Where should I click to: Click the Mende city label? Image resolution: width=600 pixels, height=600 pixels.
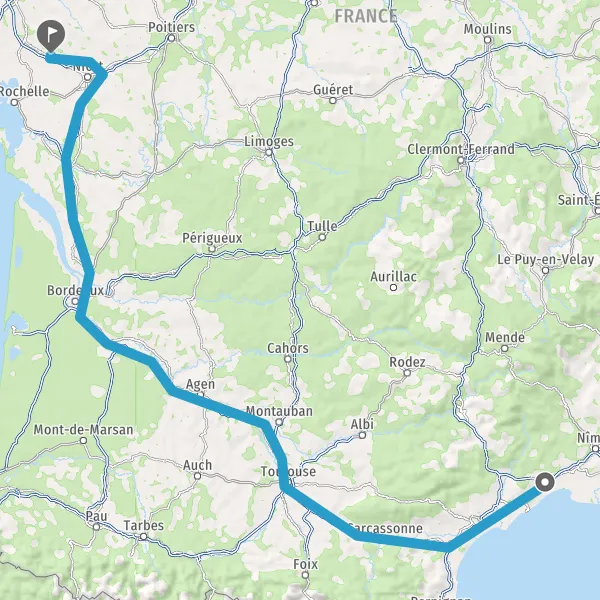(505, 338)
